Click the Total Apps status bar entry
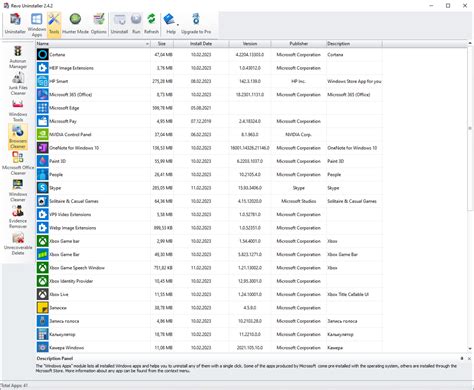This screenshot has width=474, height=390. [x=14, y=386]
